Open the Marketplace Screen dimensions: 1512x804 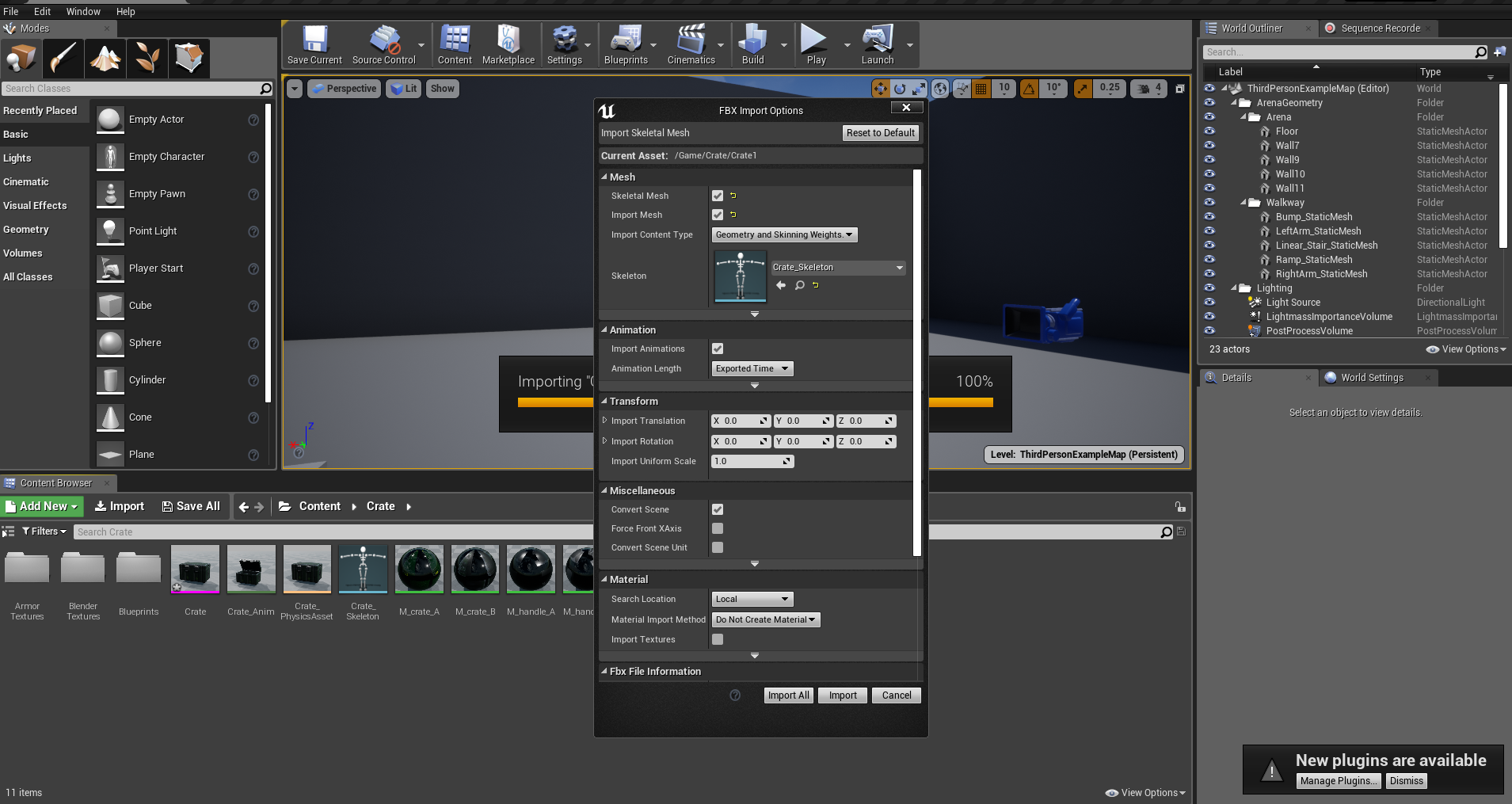click(508, 44)
